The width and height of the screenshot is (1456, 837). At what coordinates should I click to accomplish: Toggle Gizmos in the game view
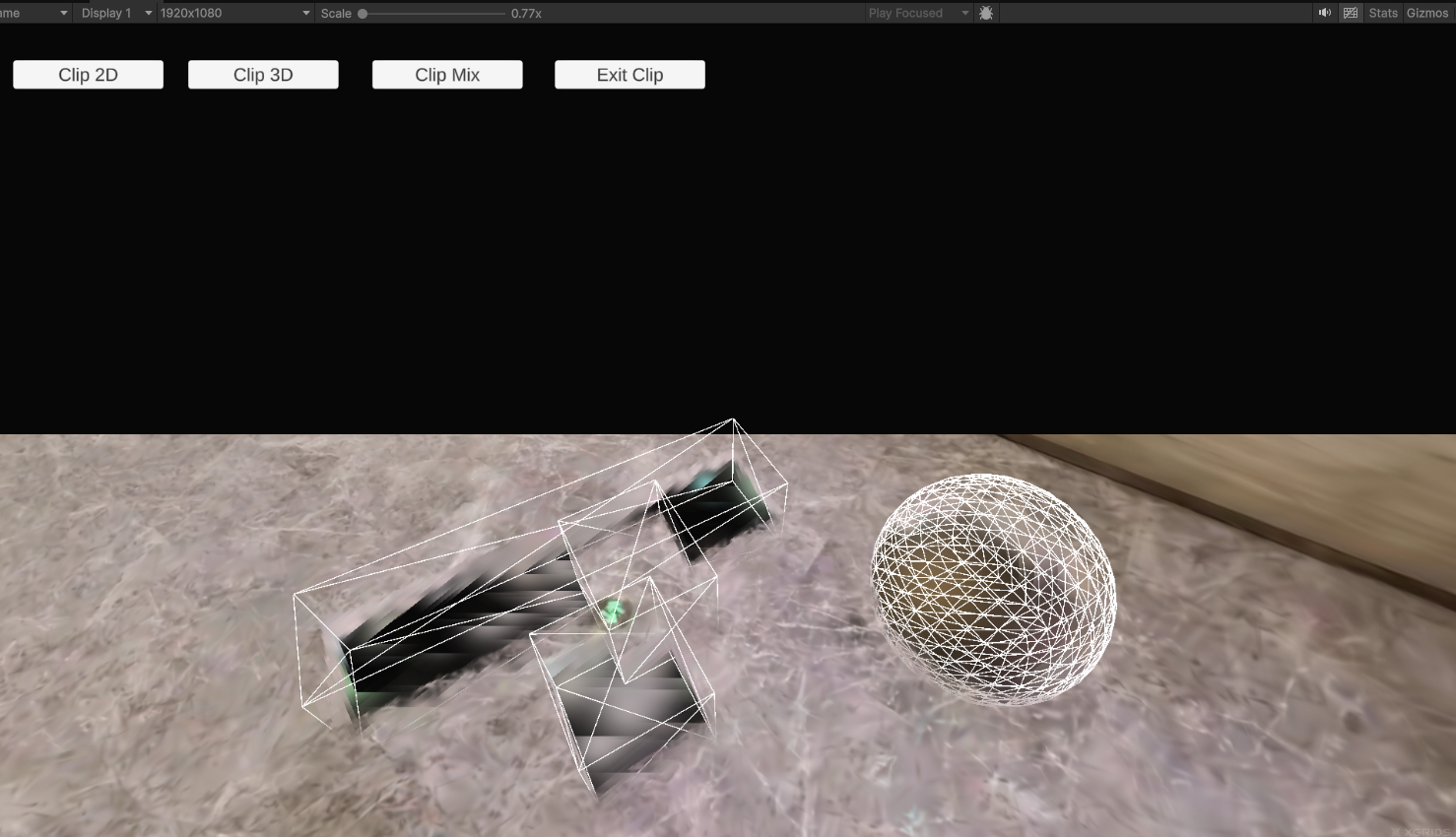(x=1427, y=13)
